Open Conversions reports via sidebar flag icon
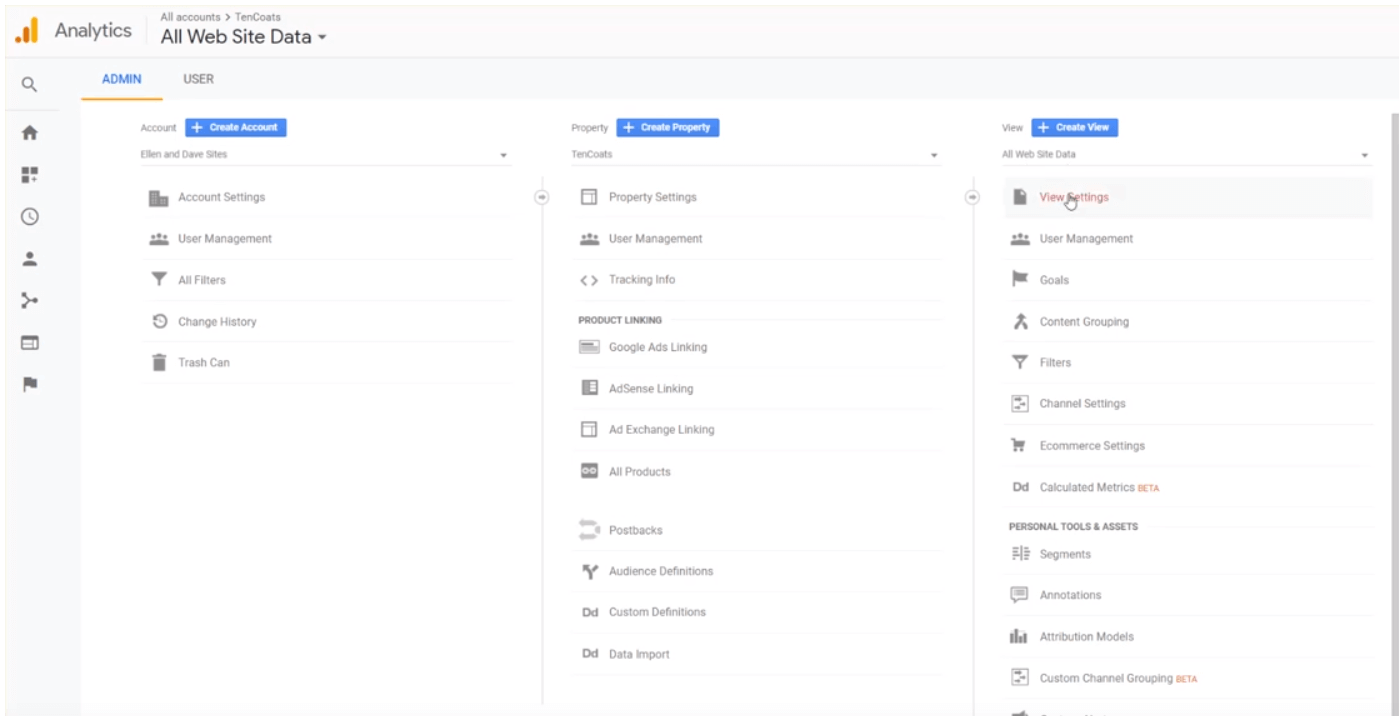The width and height of the screenshot is (1399, 716). (30, 384)
